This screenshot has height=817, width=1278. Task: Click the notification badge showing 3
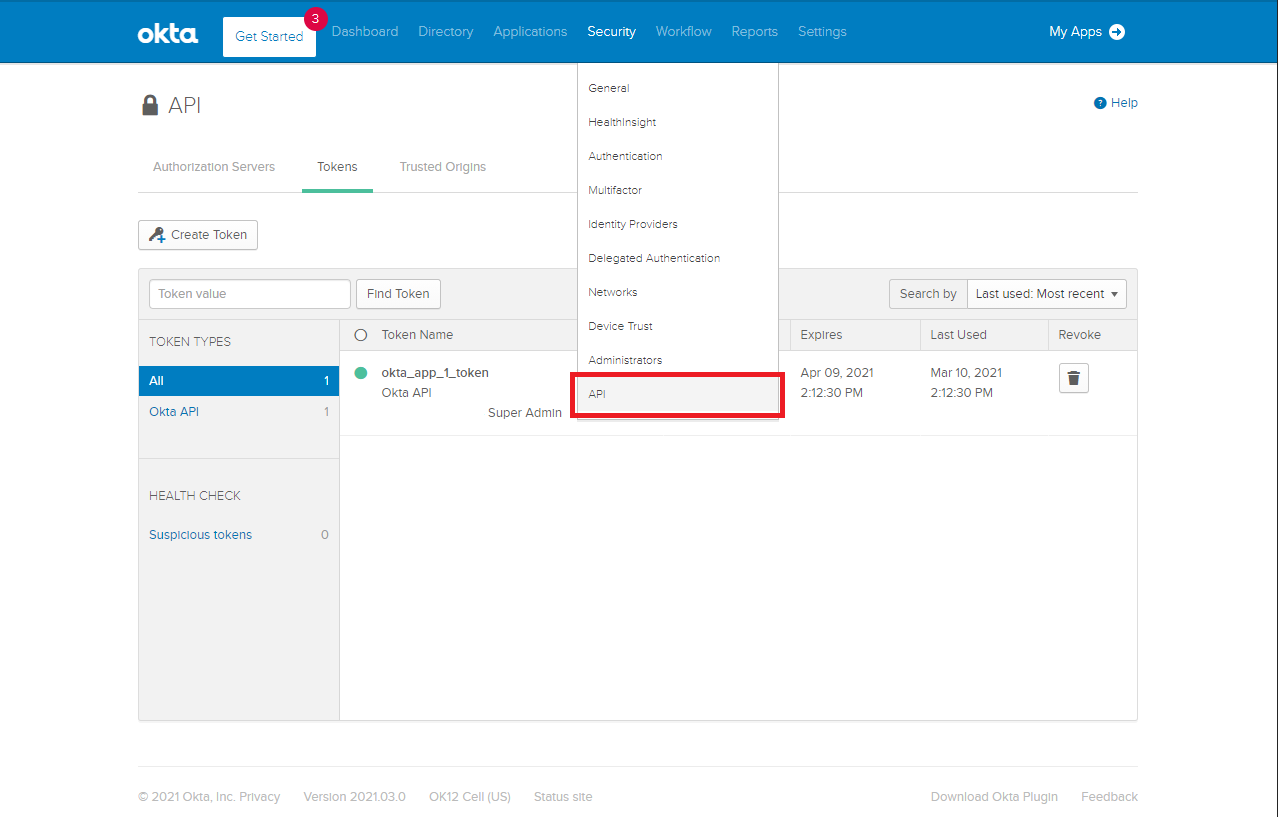click(315, 18)
